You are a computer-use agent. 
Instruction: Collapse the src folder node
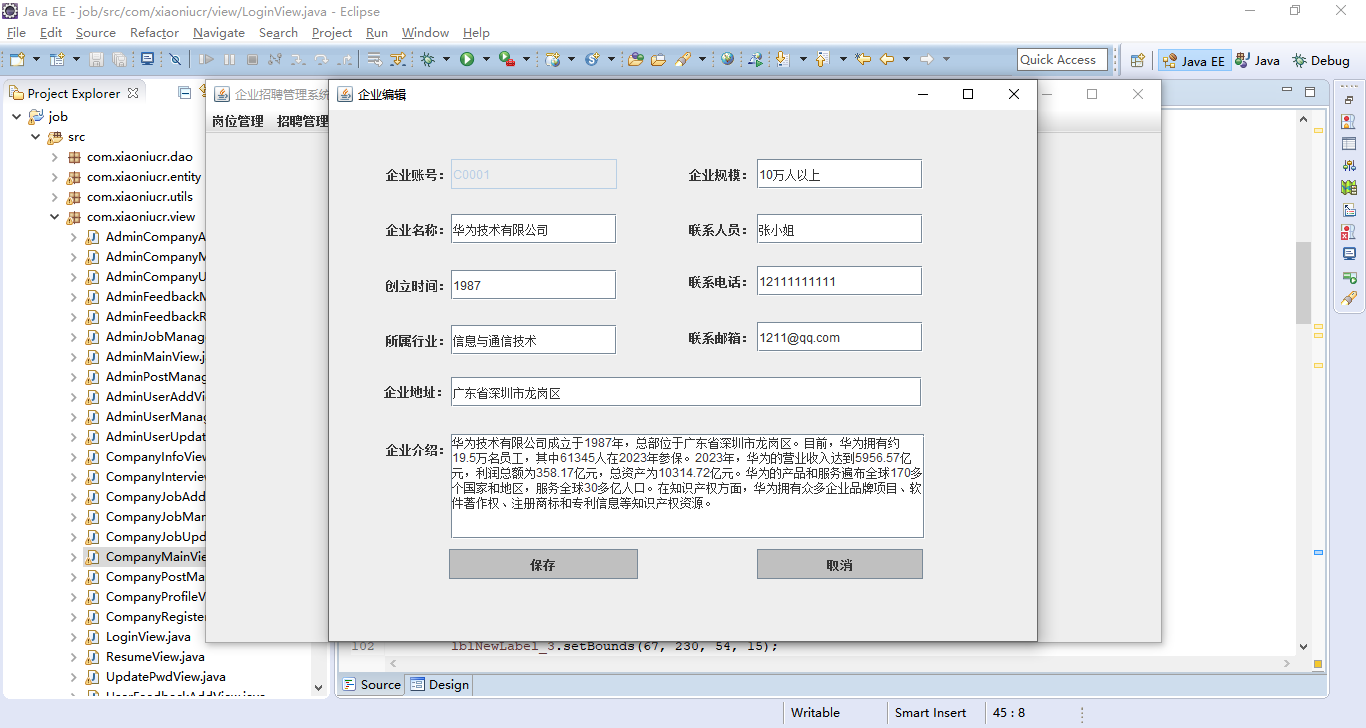click(36, 136)
